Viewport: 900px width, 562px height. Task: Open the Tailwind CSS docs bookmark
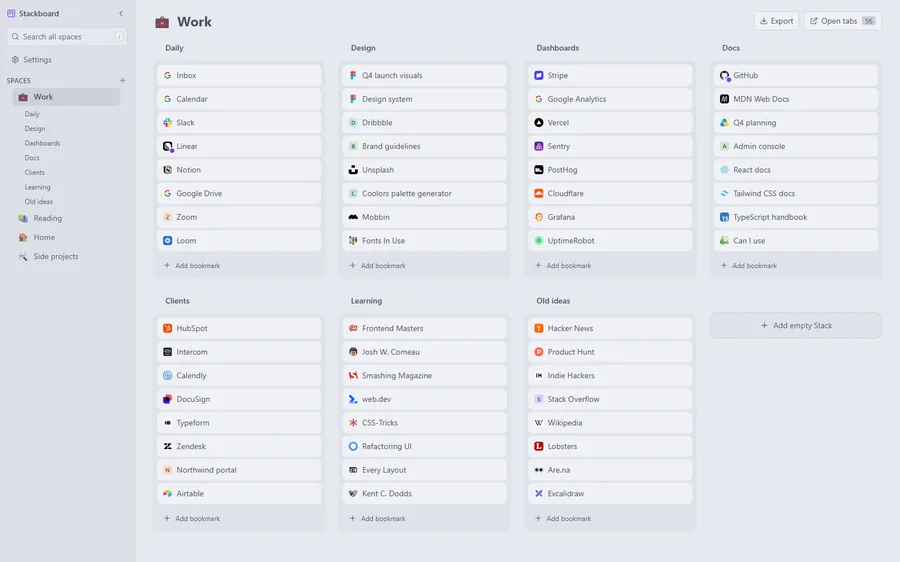click(796, 193)
